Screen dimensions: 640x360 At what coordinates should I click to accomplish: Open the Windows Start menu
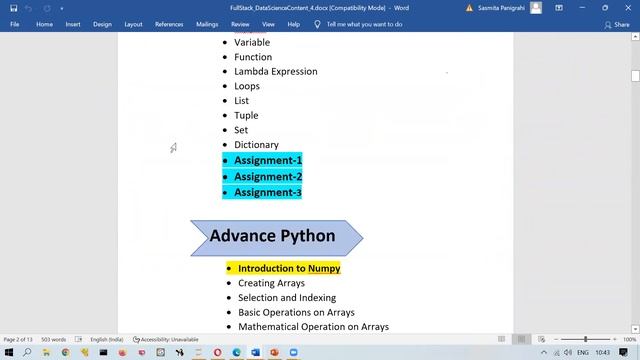9,352
